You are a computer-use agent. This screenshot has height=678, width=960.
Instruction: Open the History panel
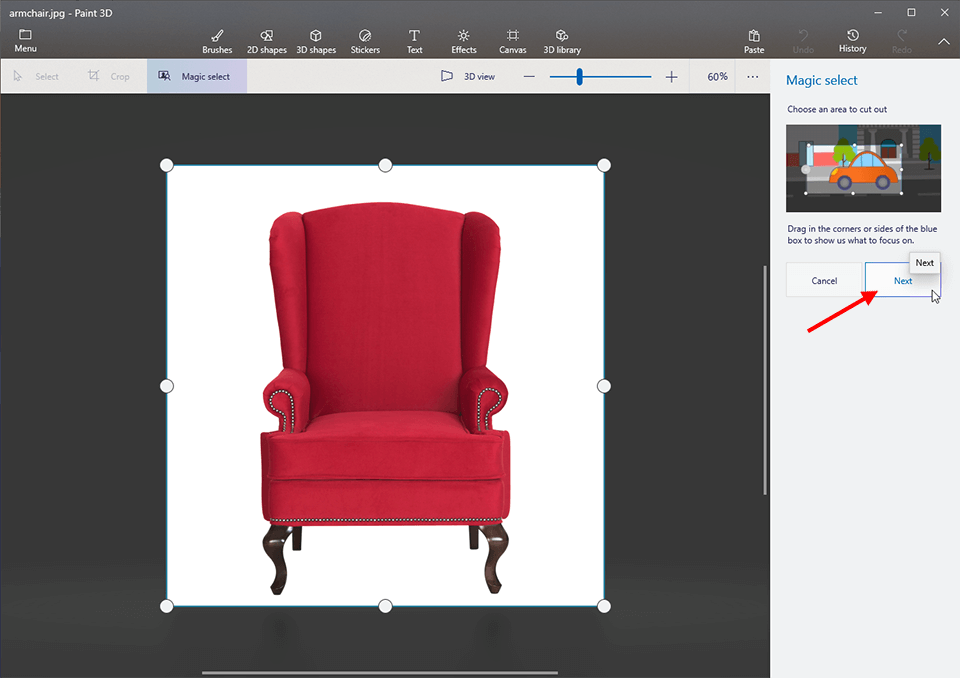(x=852, y=40)
